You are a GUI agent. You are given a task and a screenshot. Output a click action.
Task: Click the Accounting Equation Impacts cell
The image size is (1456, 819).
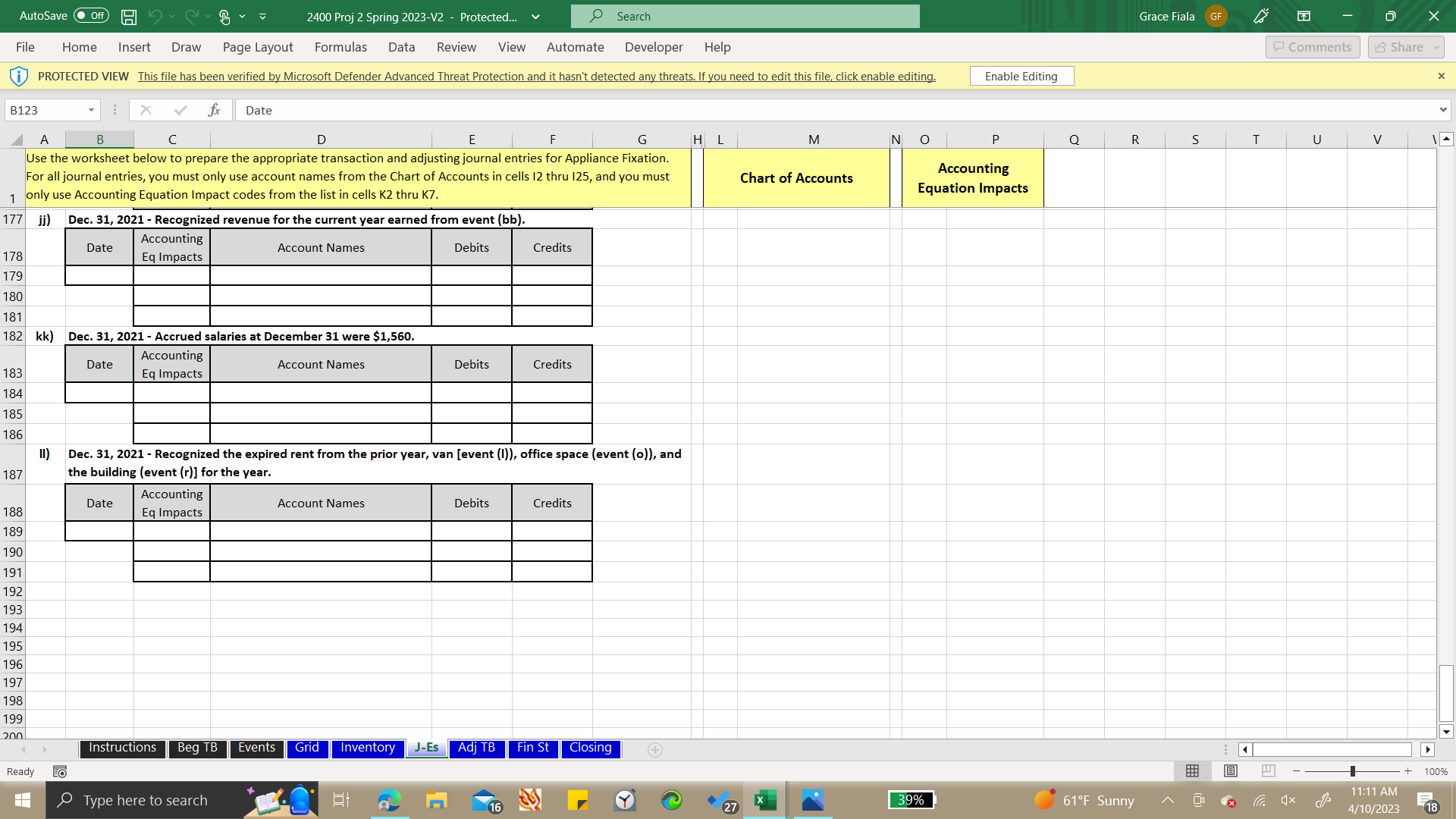click(x=973, y=178)
